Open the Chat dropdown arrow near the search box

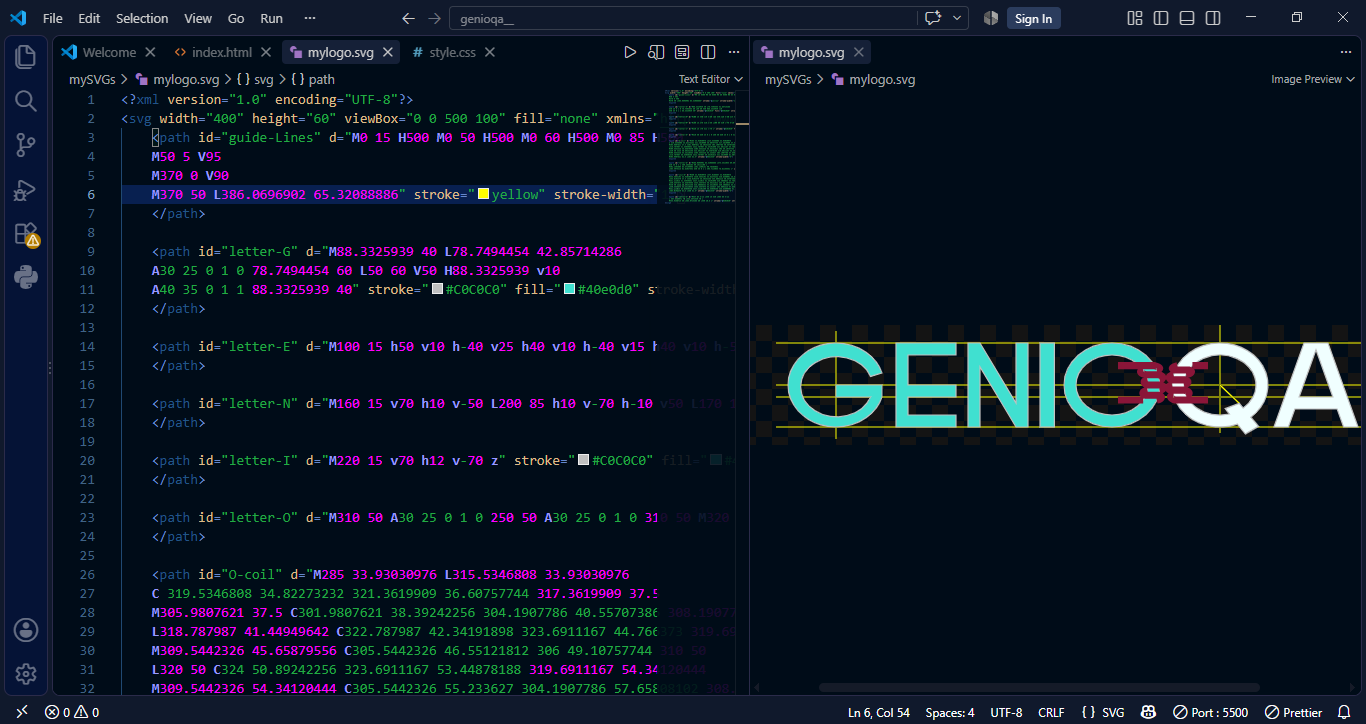[958, 18]
